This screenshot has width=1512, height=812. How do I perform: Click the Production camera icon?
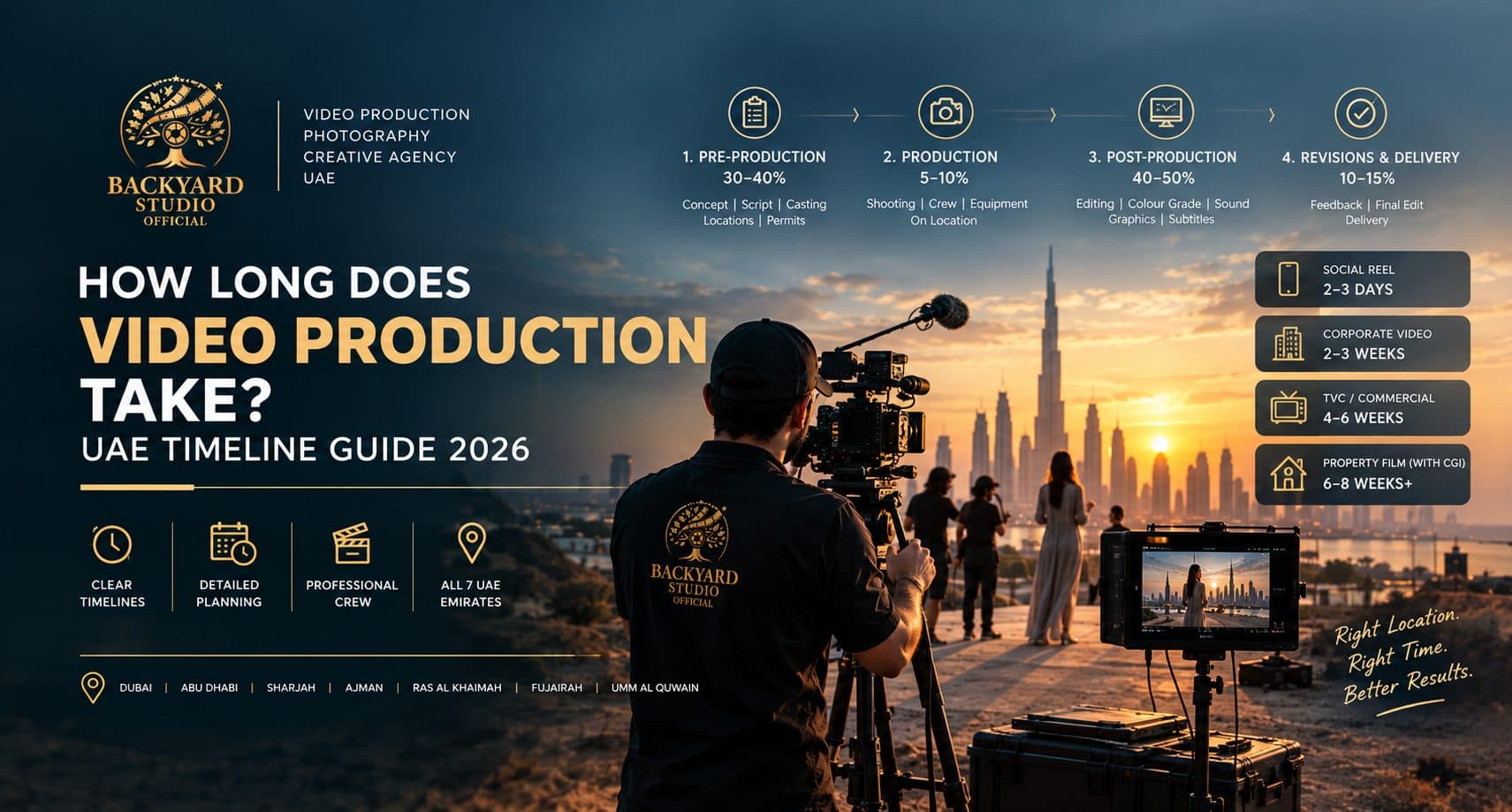click(x=945, y=112)
